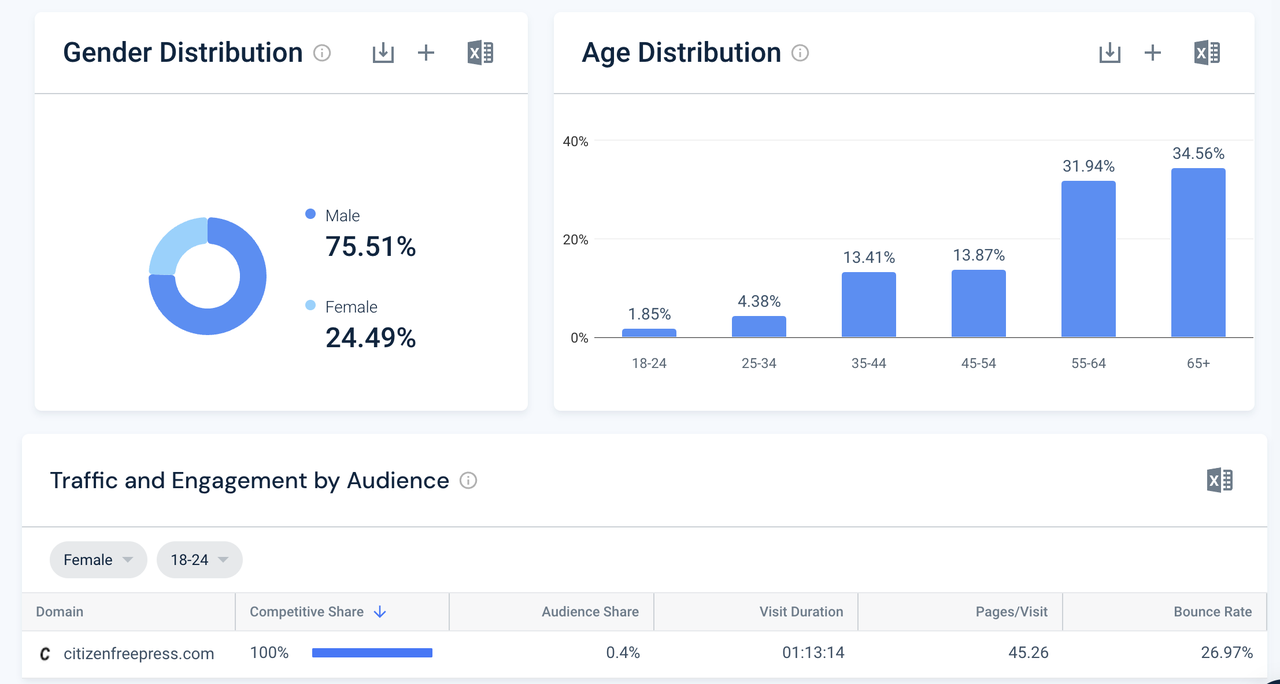Export Traffic and Engagement table to Excel
This screenshot has width=1280, height=684.
(x=1220, y=481)
